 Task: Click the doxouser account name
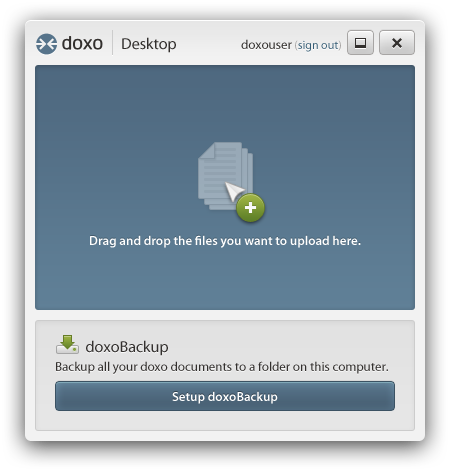click(x=266, y=45)
